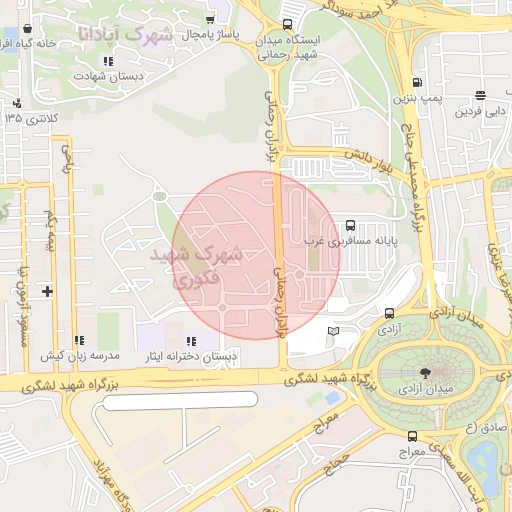Click the bus terminal icon above پایانه مسافربری غرب
Screen dimensions: 512x512
tap(350, 225)
